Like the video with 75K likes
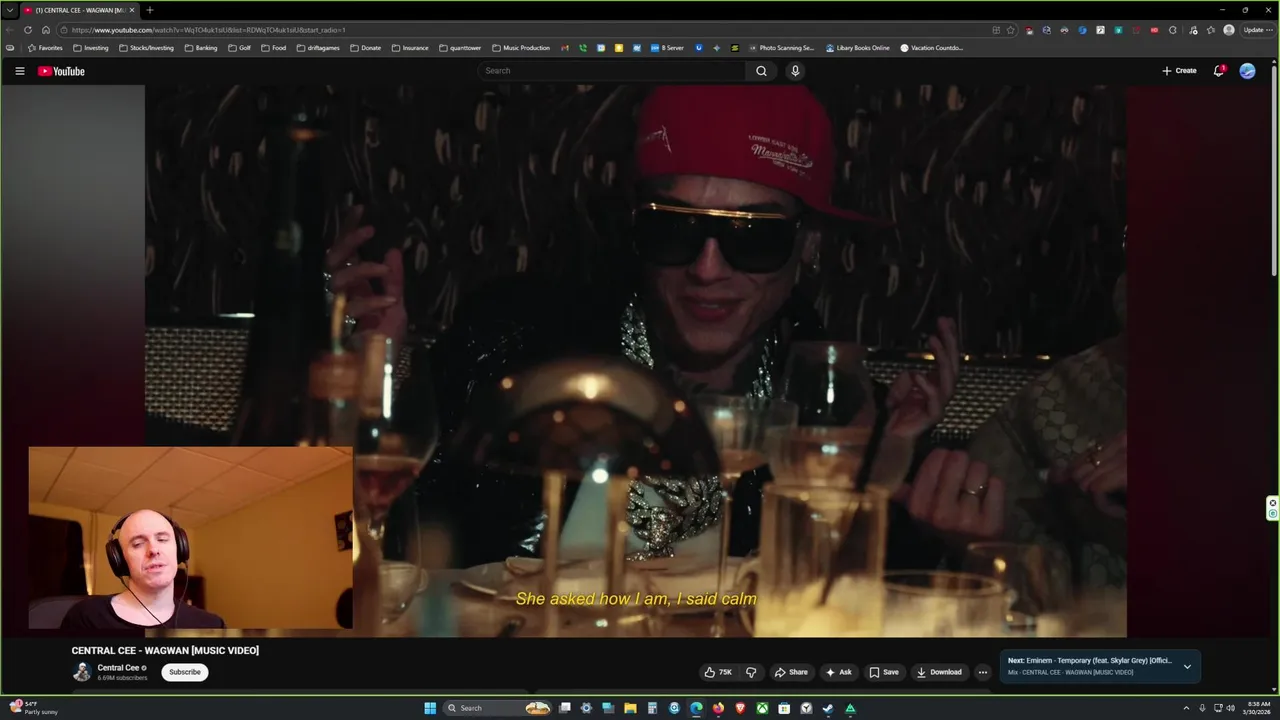The width and height of the screenshot is (1280, 720). tap(718, 672)
